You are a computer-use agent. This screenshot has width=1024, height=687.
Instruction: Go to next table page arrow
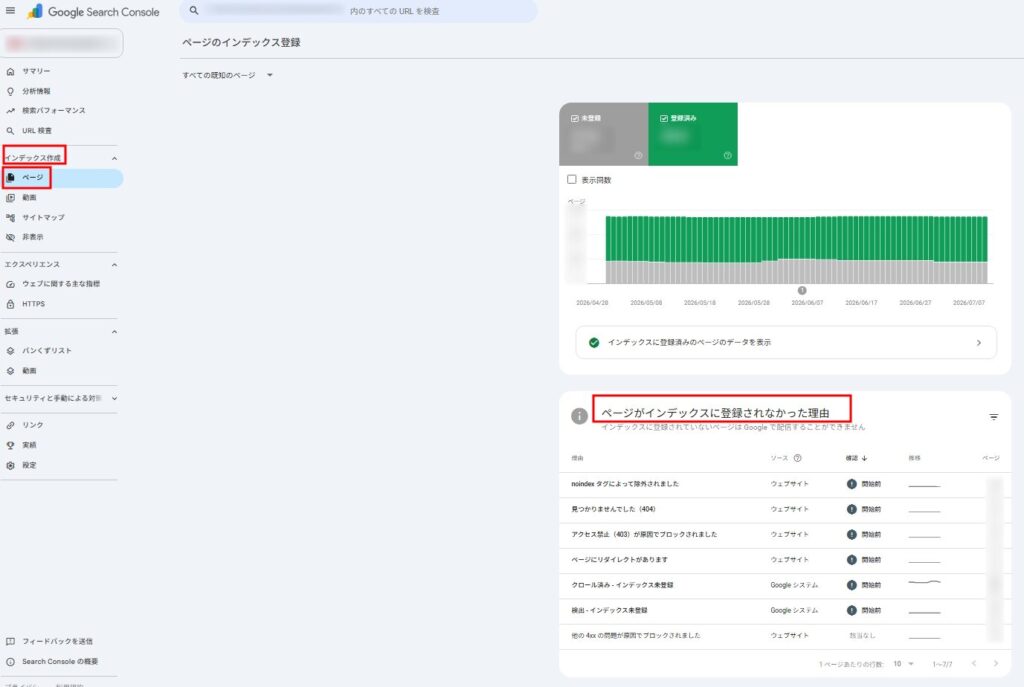coord(995,663)
